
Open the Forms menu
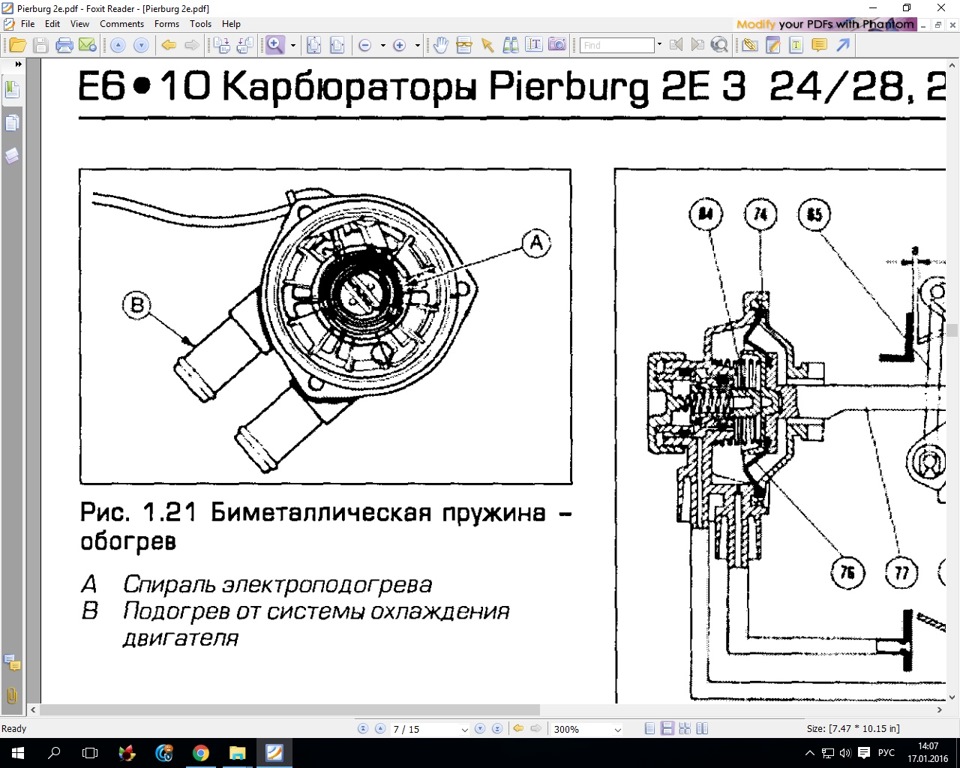tap(167, 24)
